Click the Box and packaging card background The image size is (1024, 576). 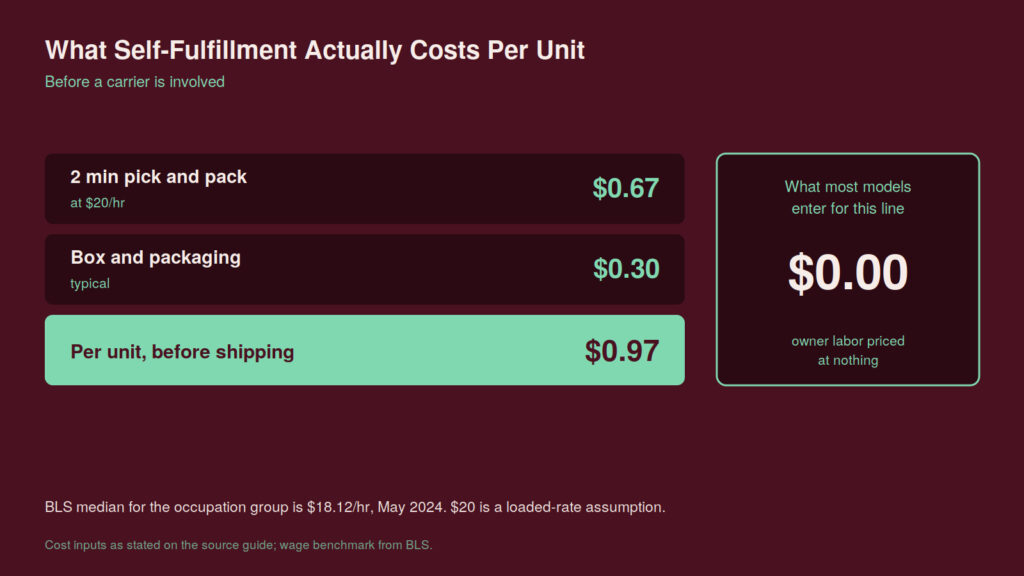418,269
